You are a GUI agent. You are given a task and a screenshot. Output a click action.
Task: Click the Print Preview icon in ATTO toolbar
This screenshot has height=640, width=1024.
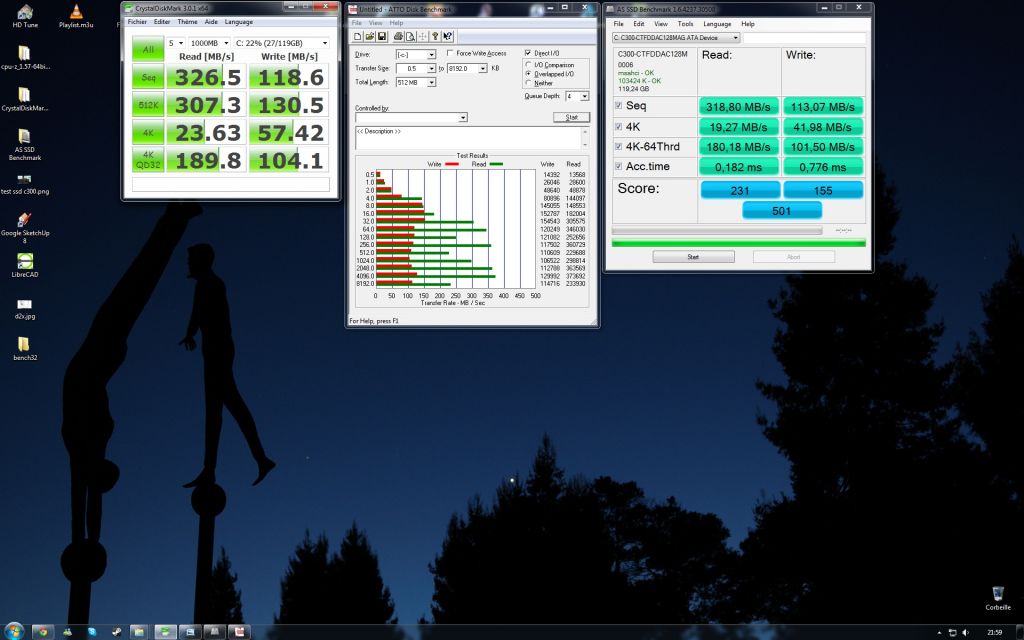410,37
